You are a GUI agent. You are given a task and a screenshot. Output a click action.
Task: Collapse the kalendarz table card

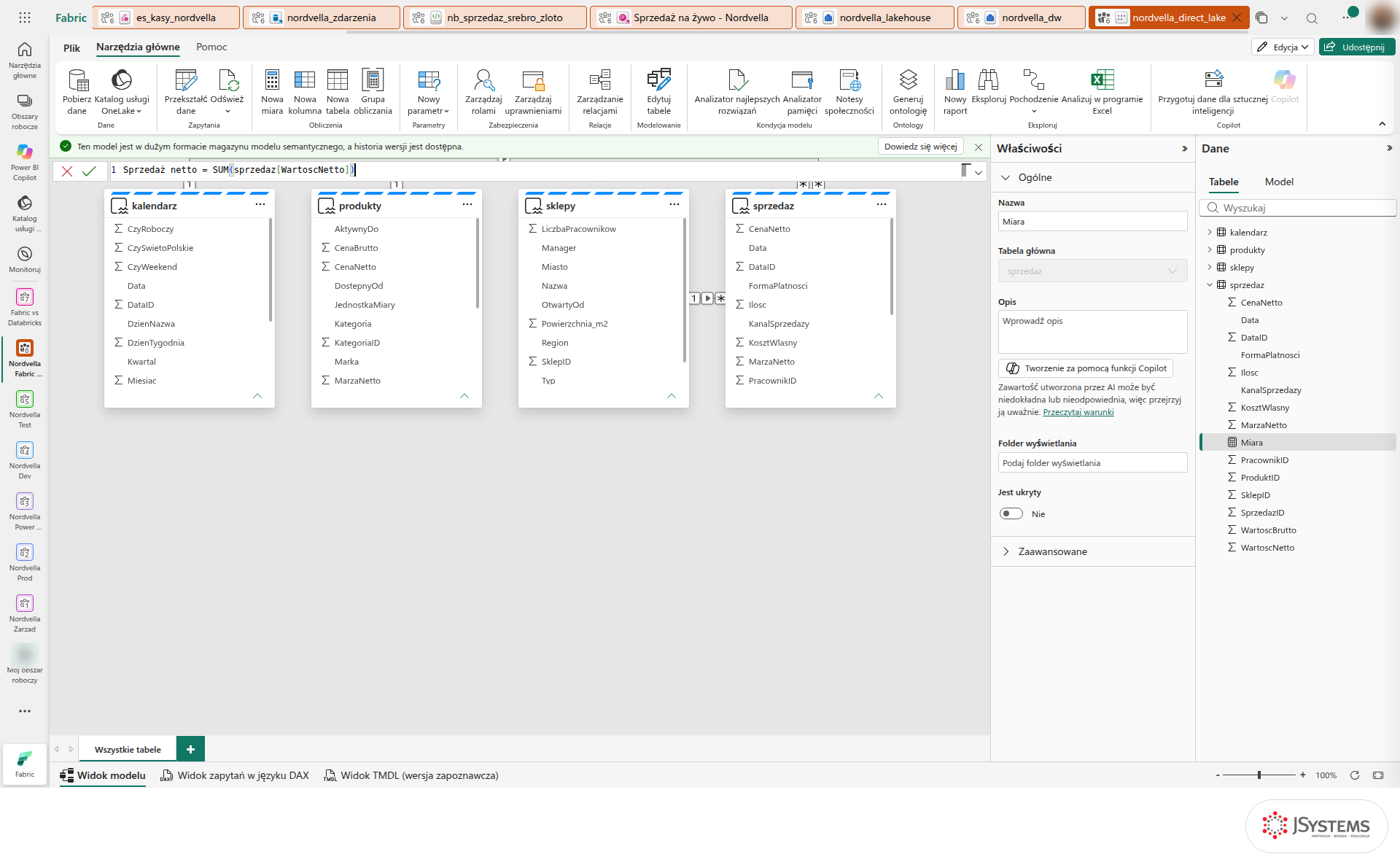(x=257, y=396)
